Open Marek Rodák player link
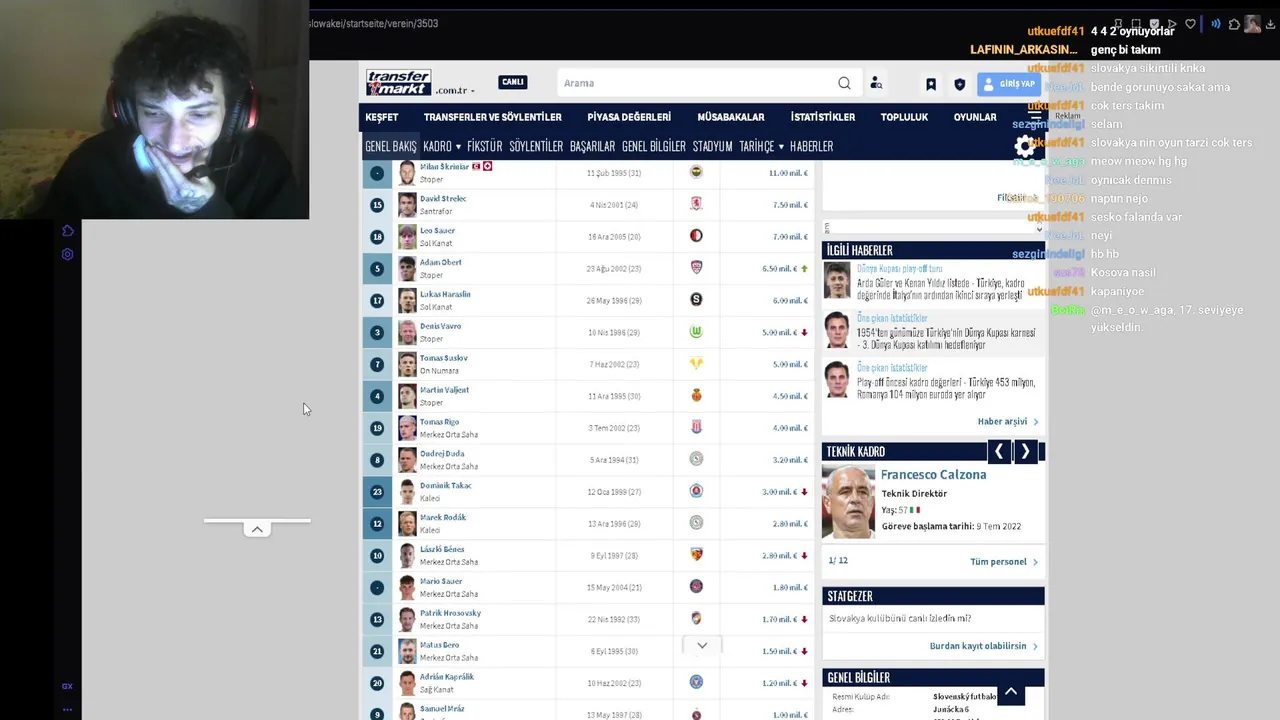The width and height of the screenshot is (1280, 720). (443, 517)
